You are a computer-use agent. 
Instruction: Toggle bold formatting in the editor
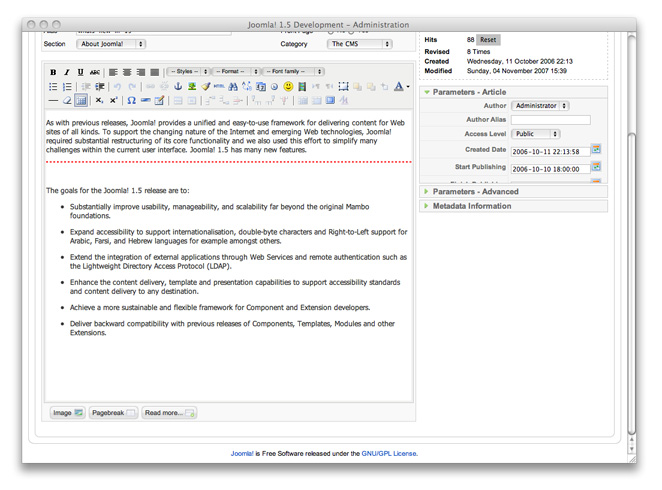[x=53, y=72]
